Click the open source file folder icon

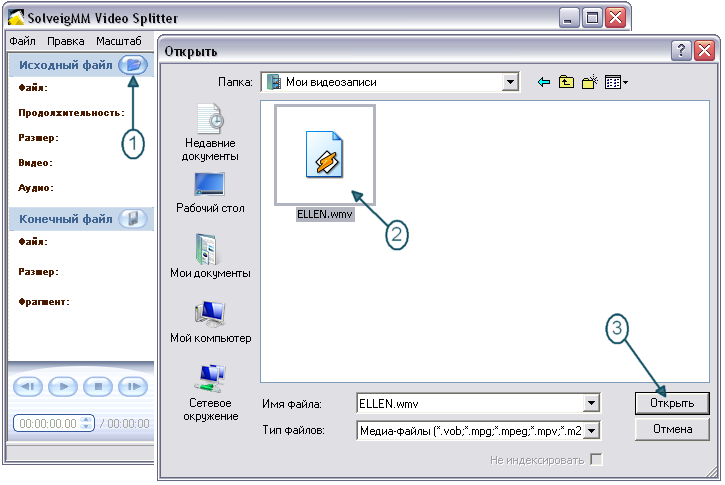[x=133, y=65]
